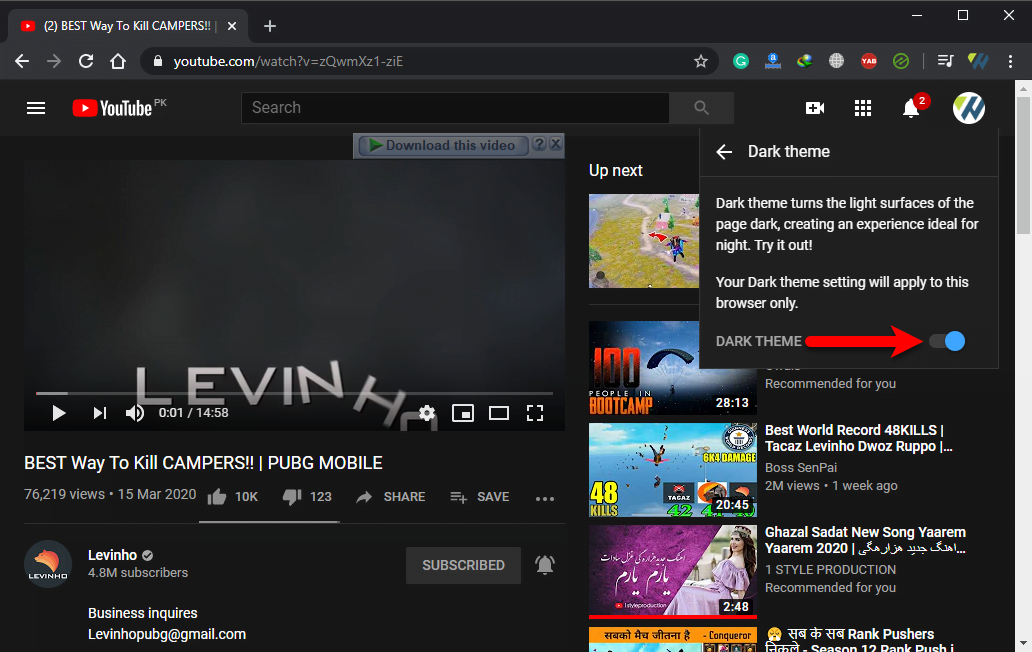
Task: Open the Boss SenPai channel link
Action: coord(801,468)
